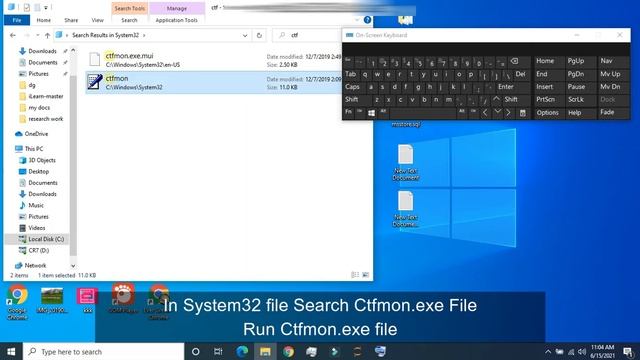Click PgUp key on On-Screen Keyboard
Screen dimensions: 640x360
coord(576,61)
